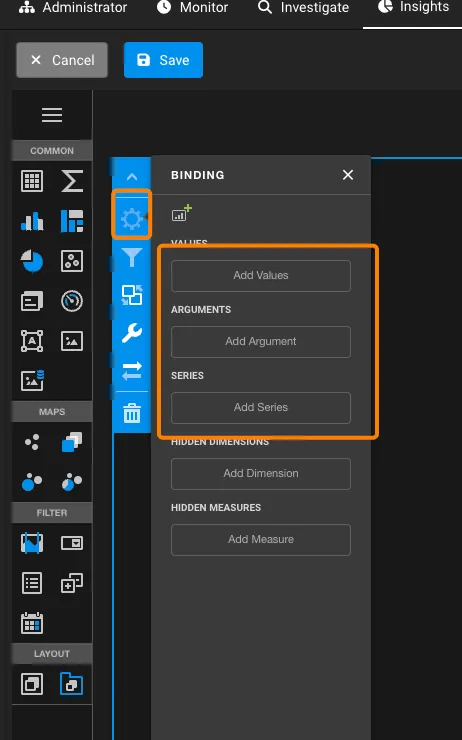This screenshot has width=462, height=740.
Task: Delete item with trash icon
Action: [132, 413]
